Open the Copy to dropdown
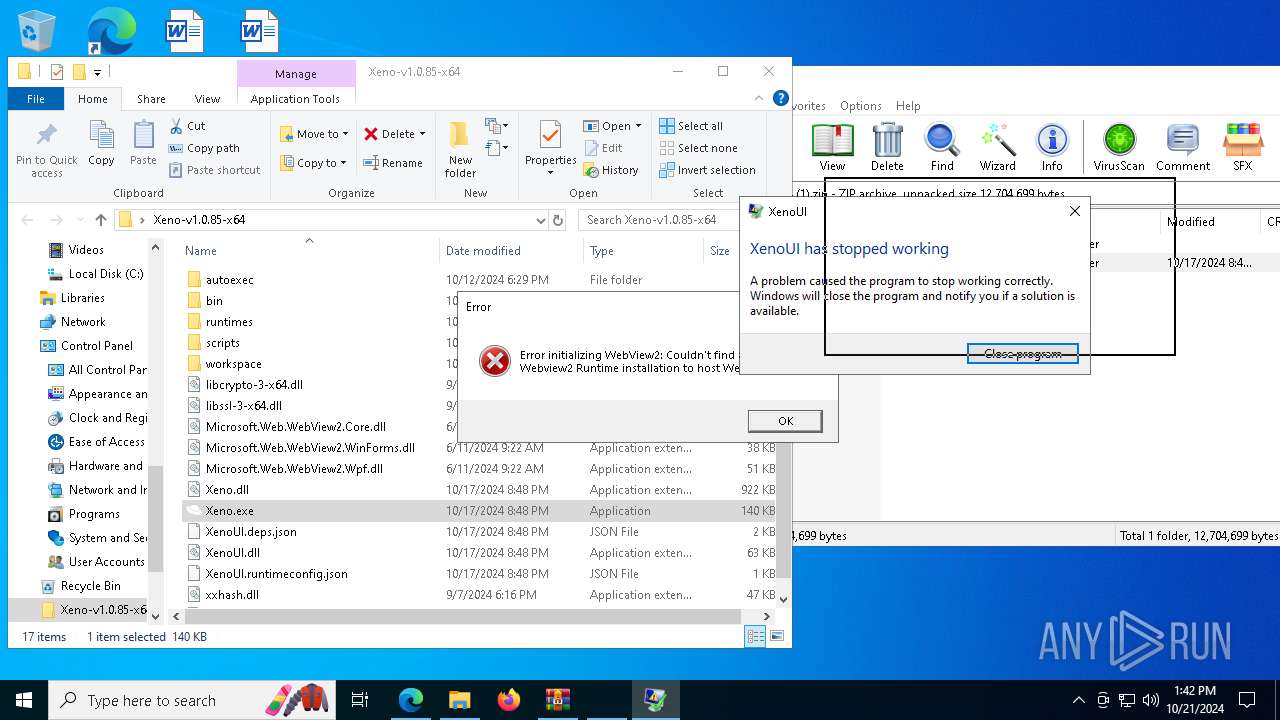The width and height of the screenshot is (1280, 720). click(x=312, y=163)
